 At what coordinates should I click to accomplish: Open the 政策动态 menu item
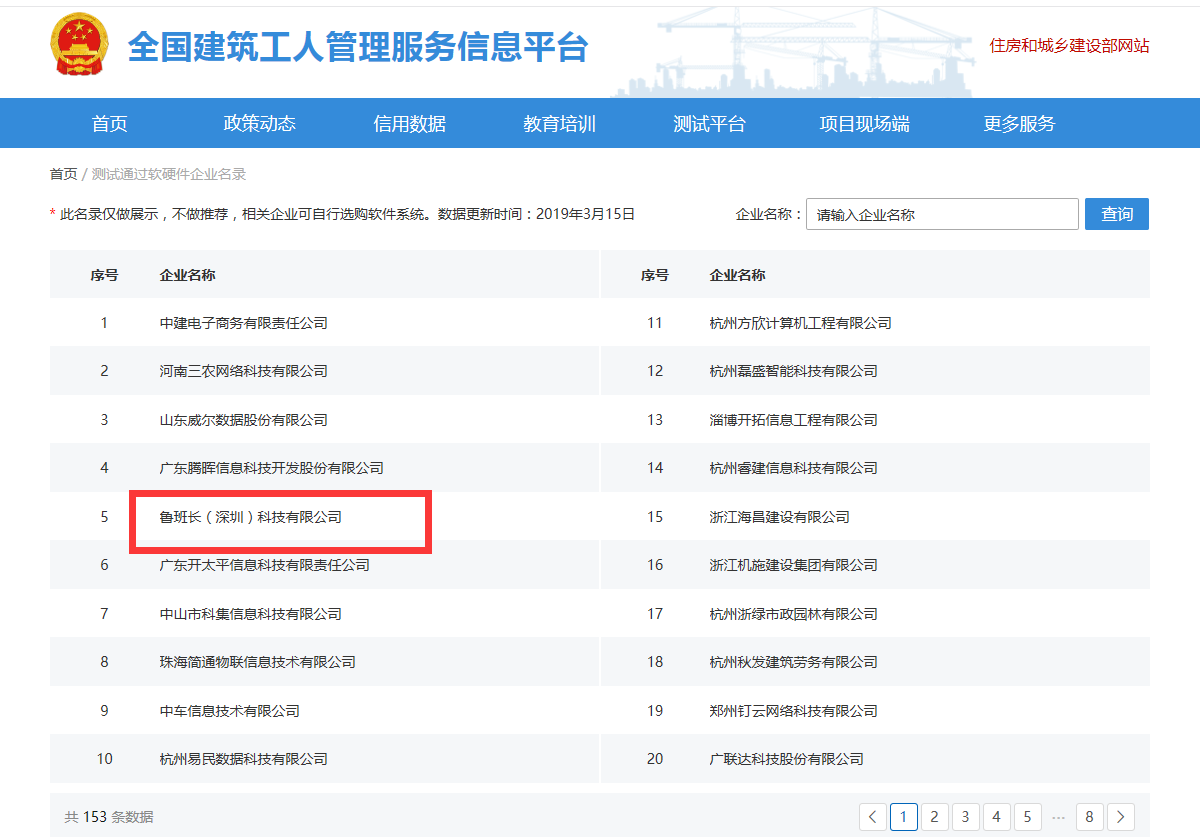coord(260,124)
